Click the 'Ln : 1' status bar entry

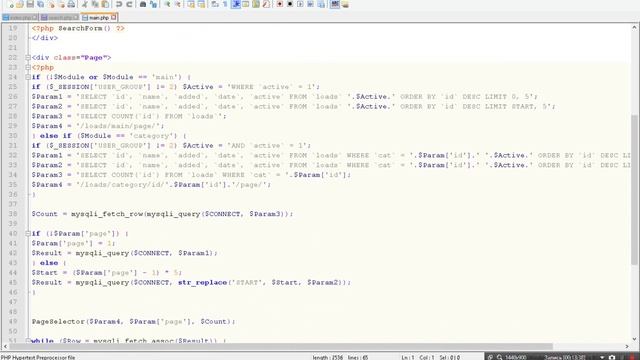click(x=408, y=357)
